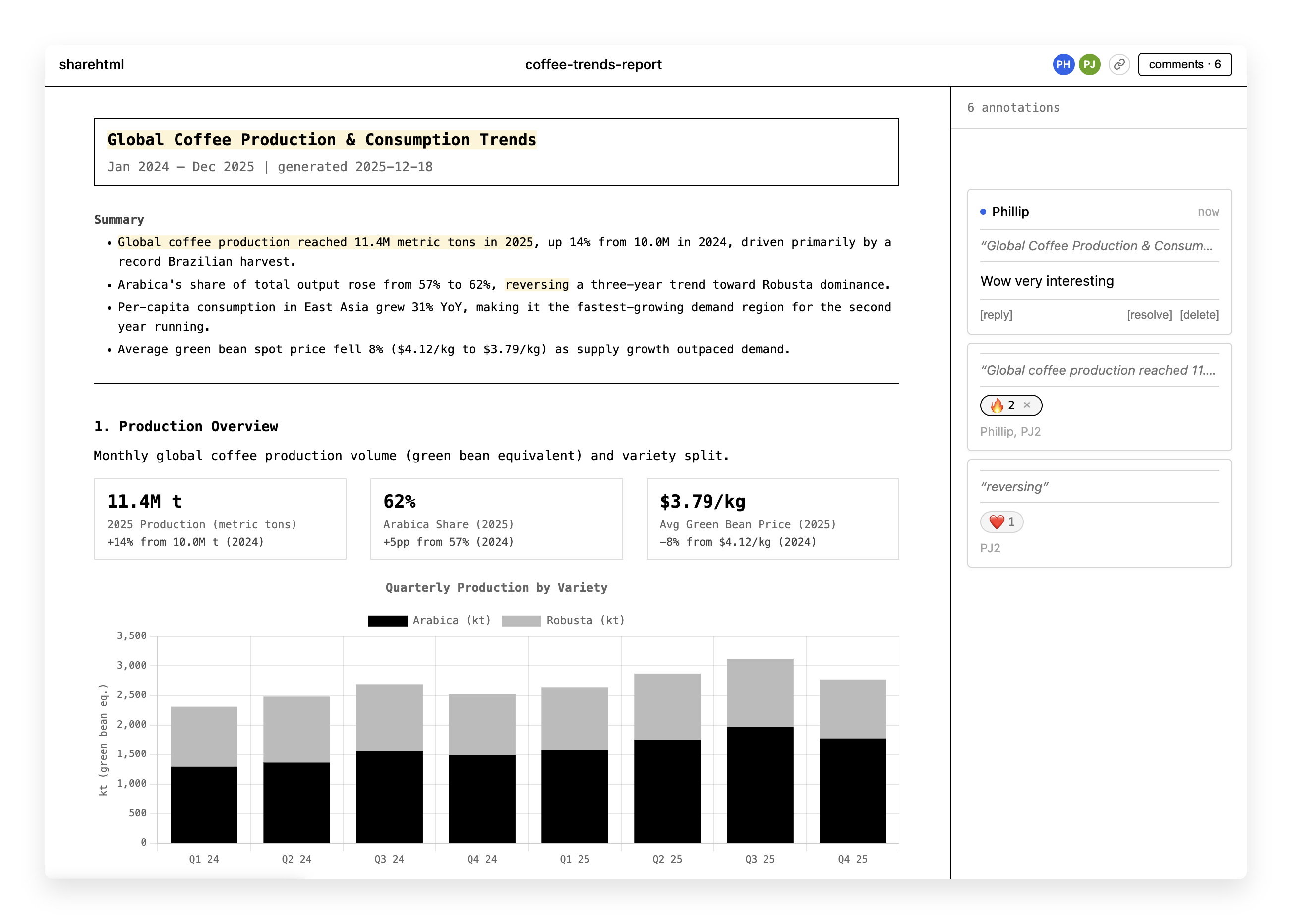Click highlighted title Global Coffee Production & Consumption Trends
Screen dimensions: 1292x924
pyautogui.click(x=321, y=140)
